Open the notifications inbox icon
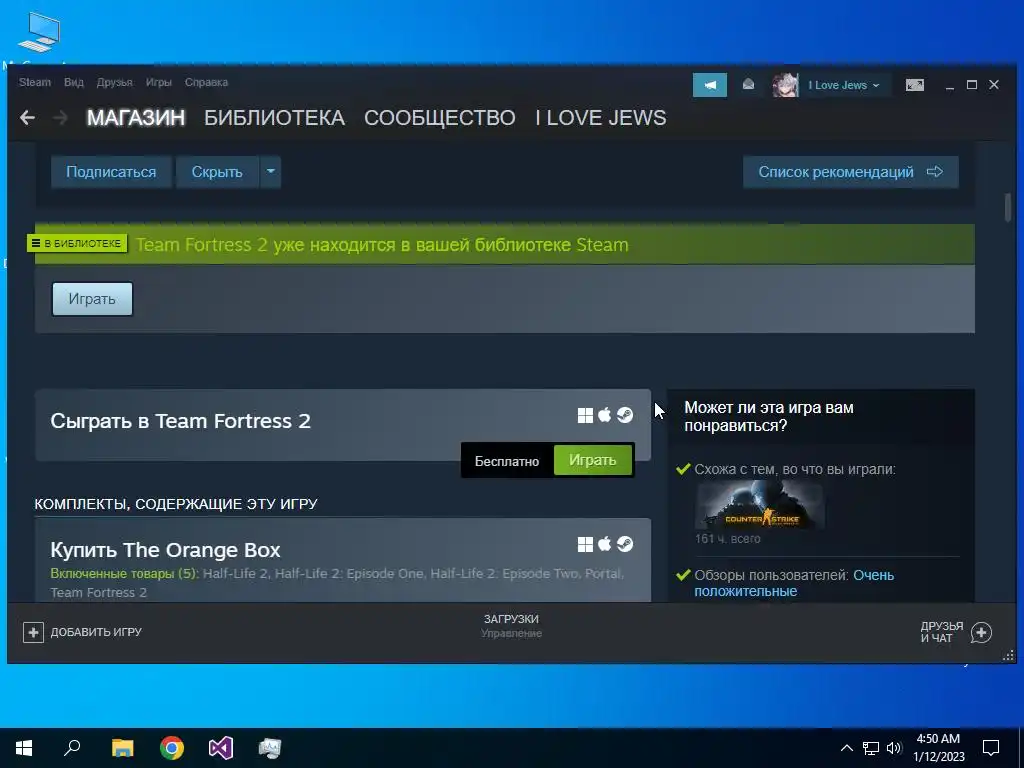 [748, 85]
